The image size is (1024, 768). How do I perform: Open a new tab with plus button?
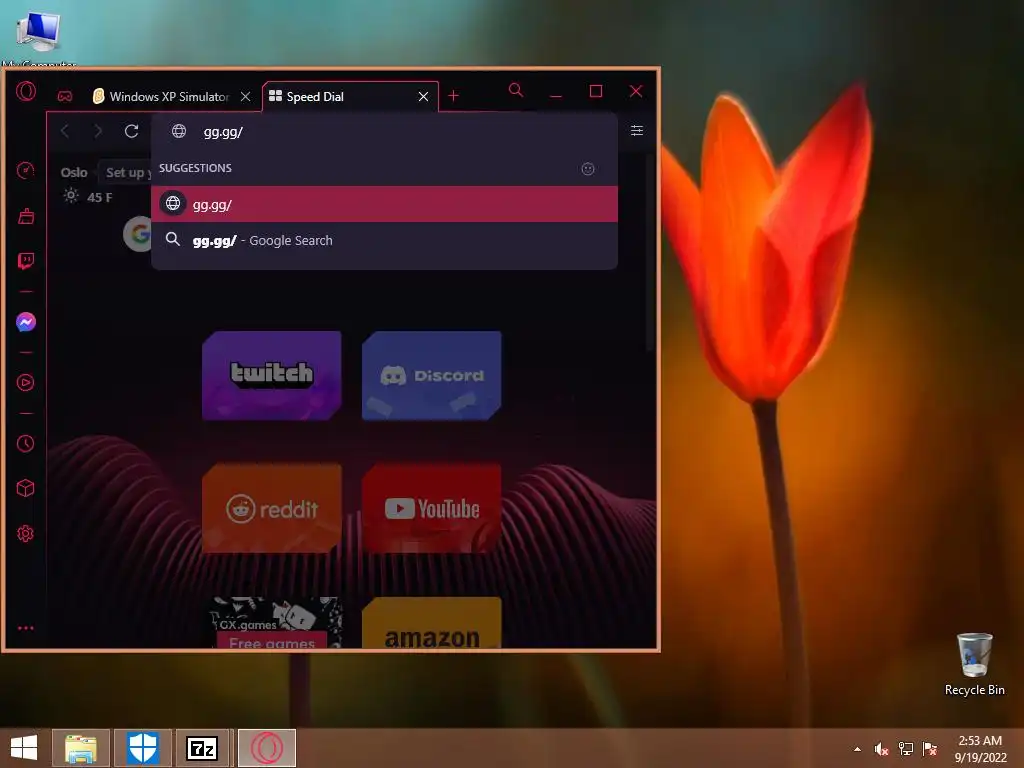453,97
